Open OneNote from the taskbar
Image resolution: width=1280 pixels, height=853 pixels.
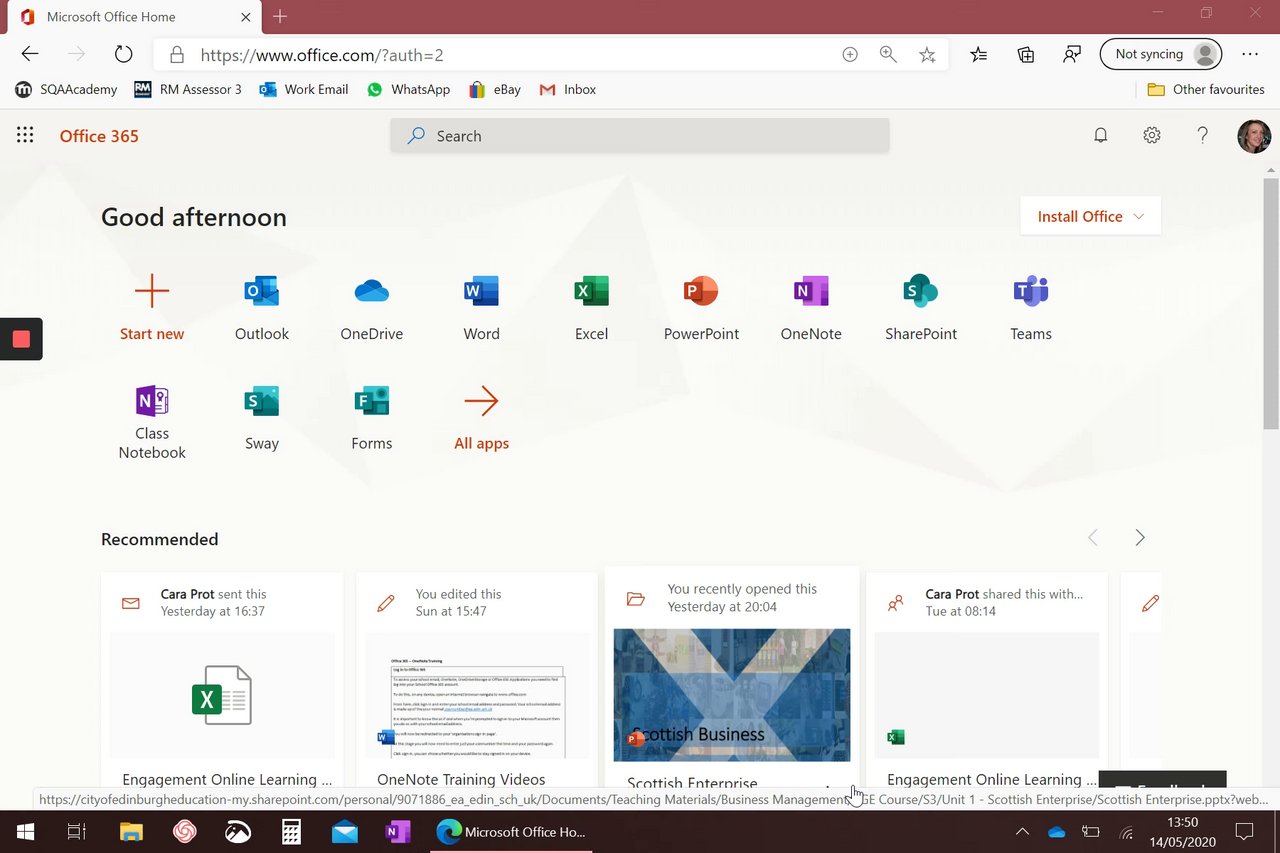pos(398,831)
